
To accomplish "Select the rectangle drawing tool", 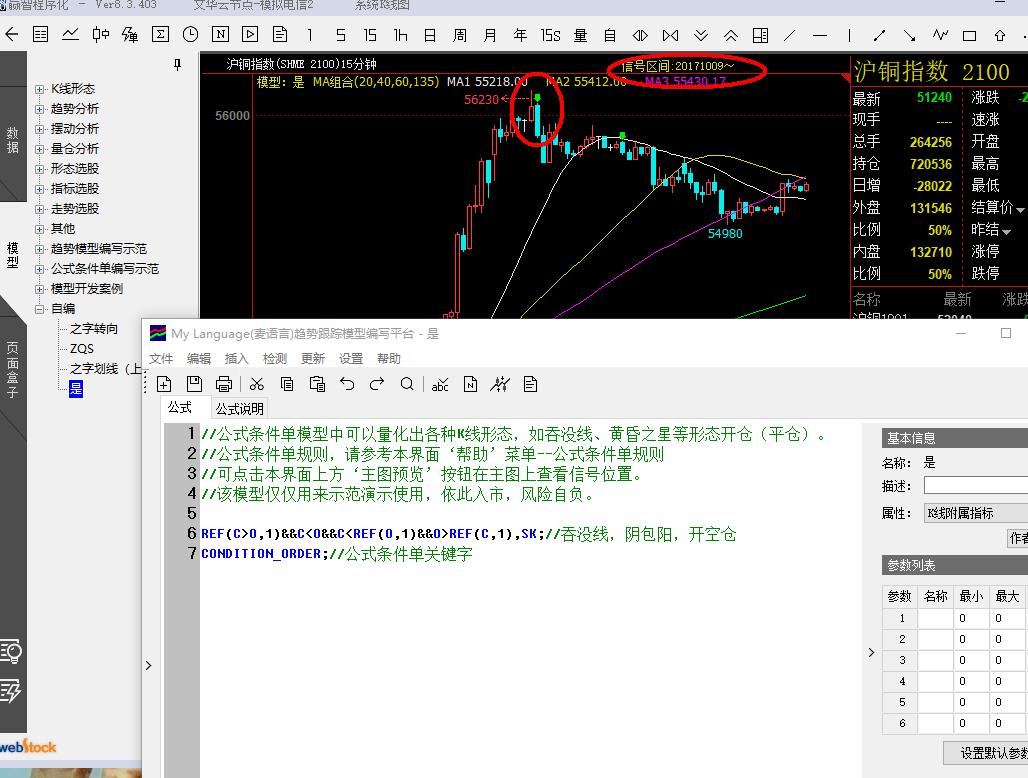I will click(x=969, y=35).
